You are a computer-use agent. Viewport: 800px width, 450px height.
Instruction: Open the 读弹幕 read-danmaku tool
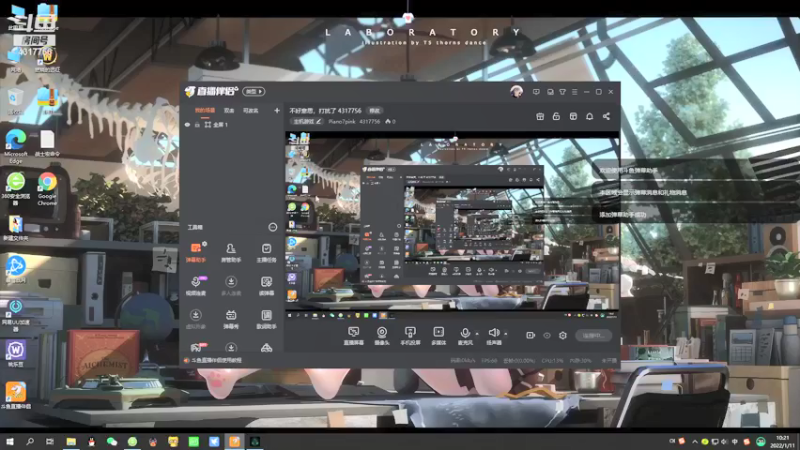tap(266, 286)
